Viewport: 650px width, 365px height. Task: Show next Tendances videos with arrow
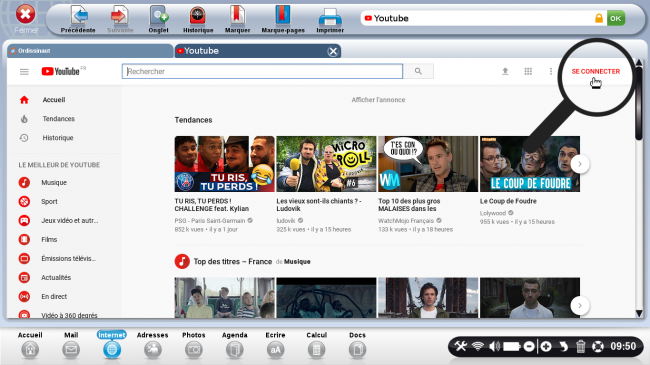[580, 164]
